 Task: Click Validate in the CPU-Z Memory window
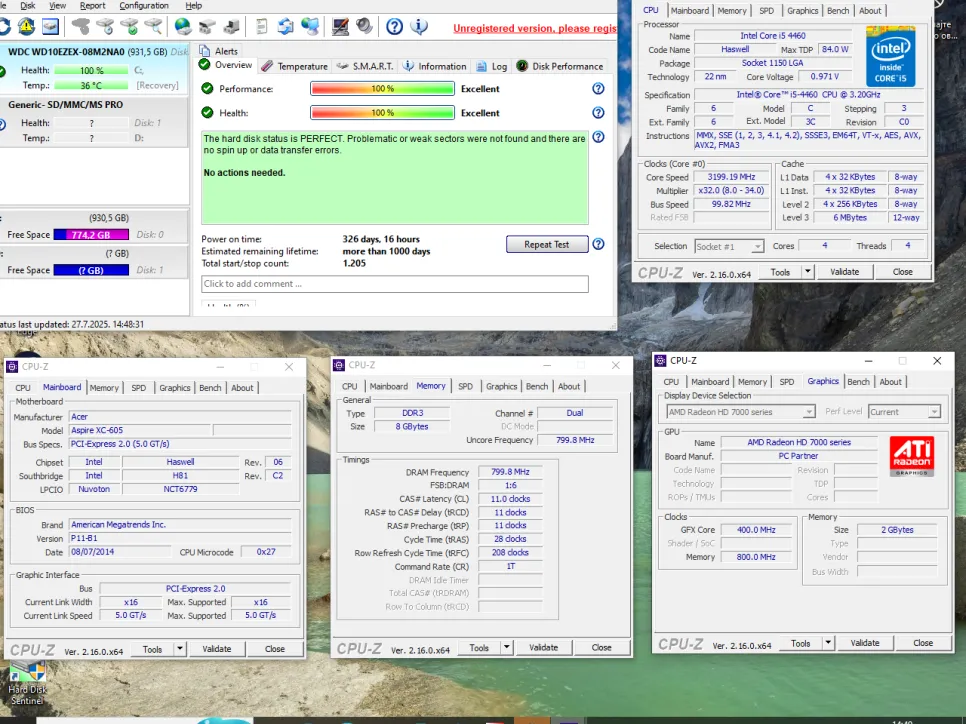click(x=543, y=648)
